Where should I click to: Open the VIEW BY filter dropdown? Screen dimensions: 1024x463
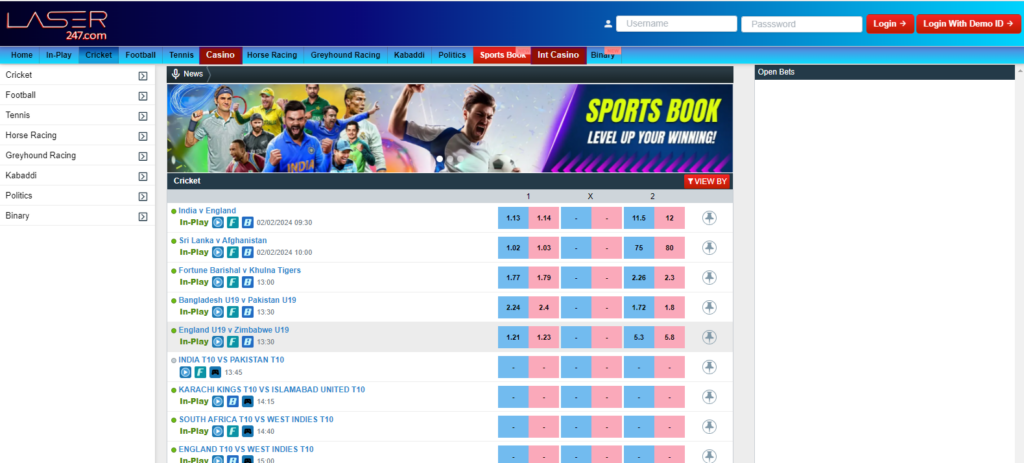(x=707, y=182)
